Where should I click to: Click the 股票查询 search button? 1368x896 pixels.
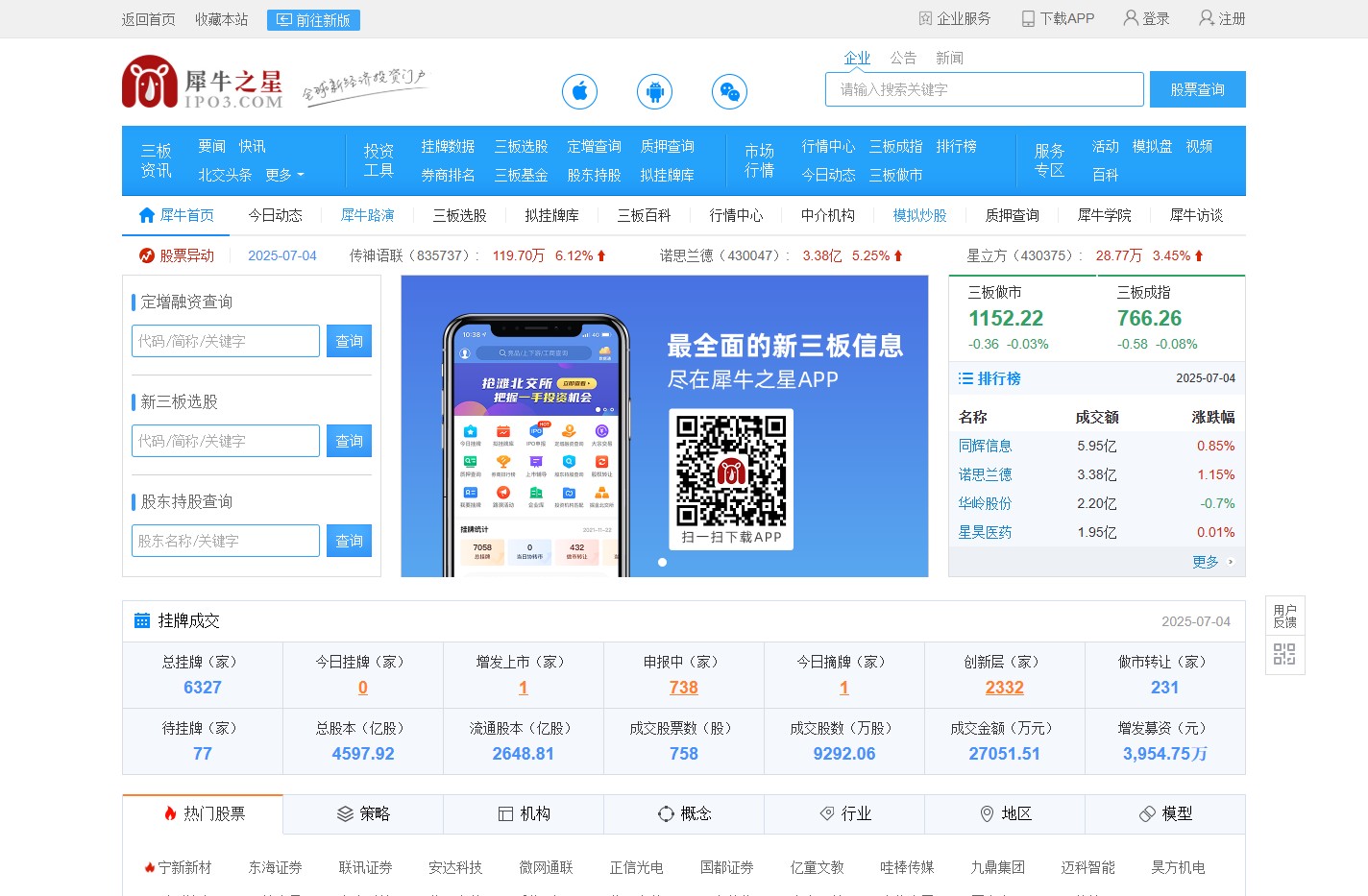point(1198,89)
